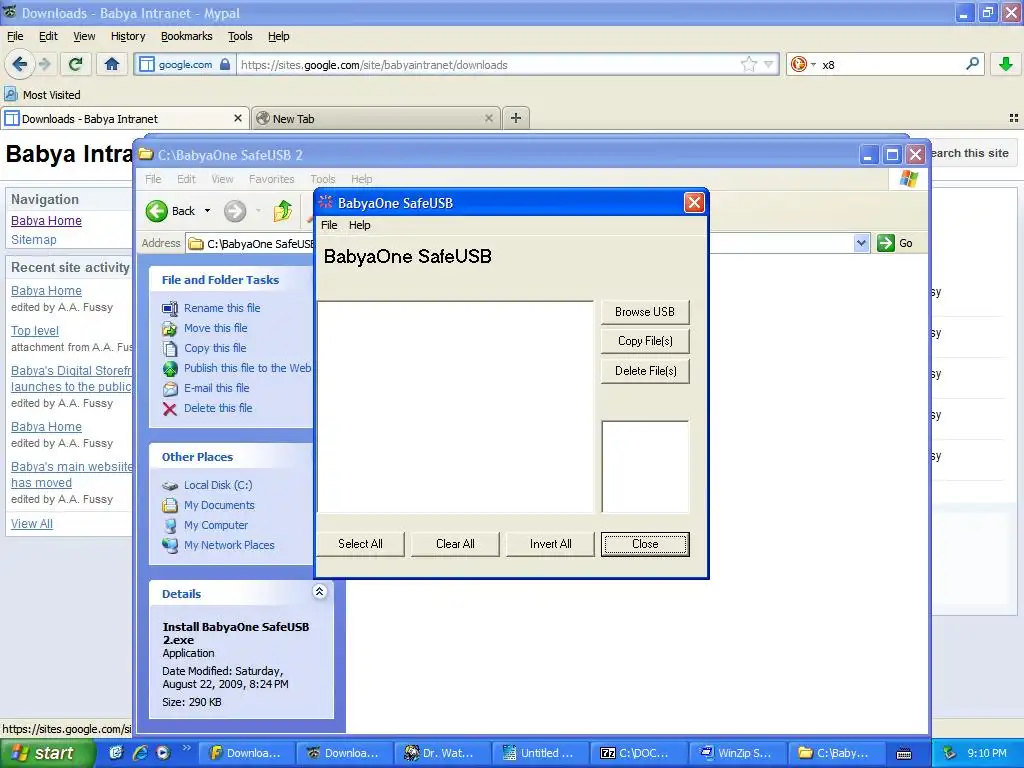Reload the page with the refresh icon

click(76, 64)
